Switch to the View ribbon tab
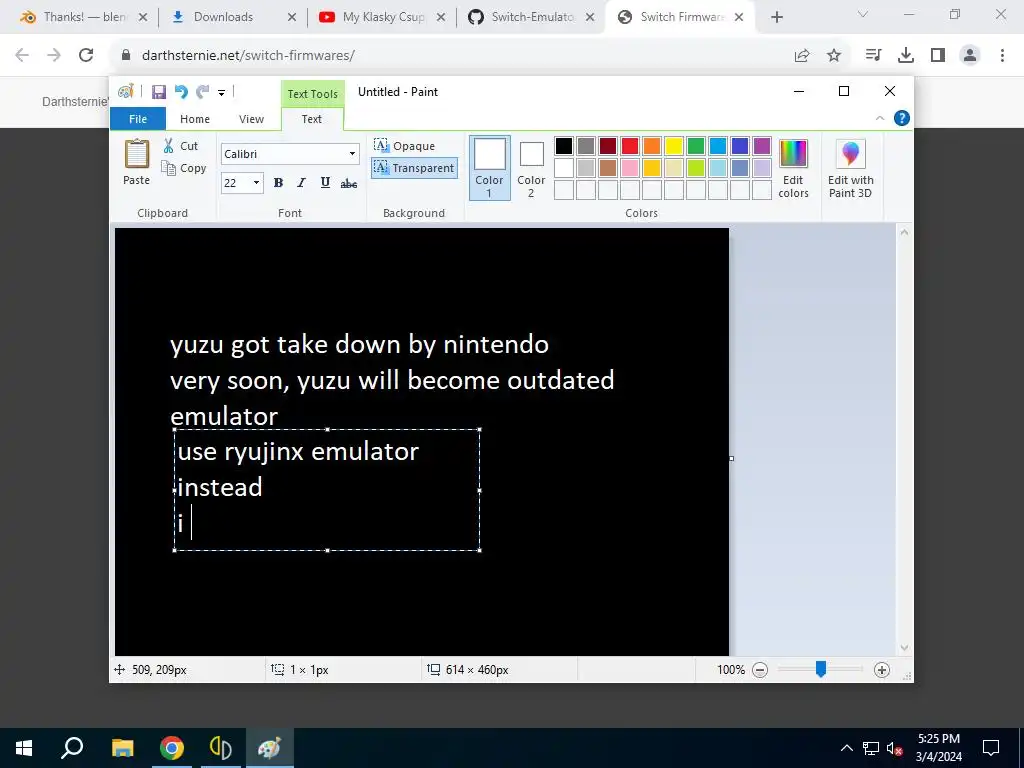Screen dimensions: 1024x768 (x=251, y=119)
